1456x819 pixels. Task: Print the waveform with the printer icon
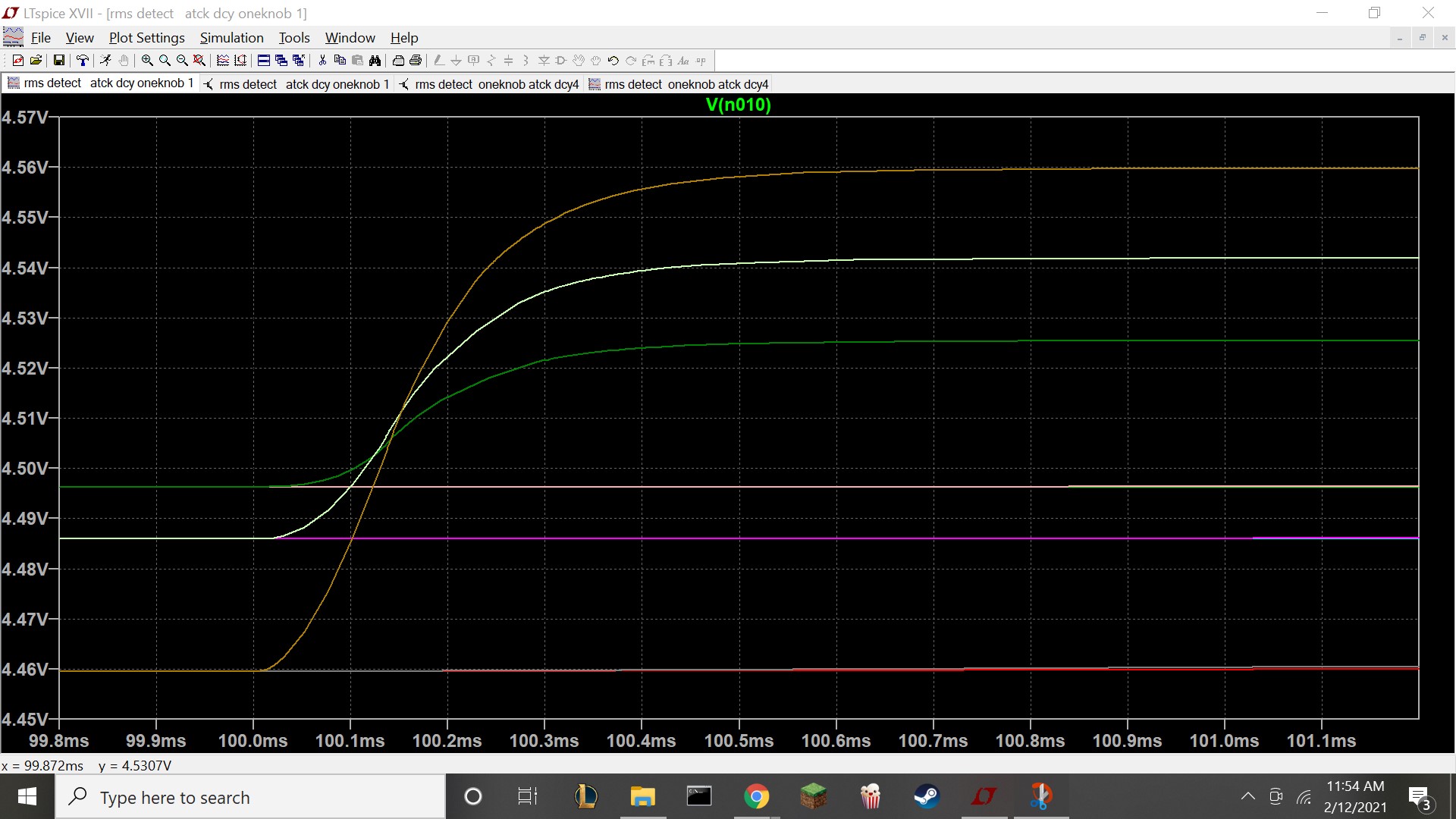click(x=416, y=61)
